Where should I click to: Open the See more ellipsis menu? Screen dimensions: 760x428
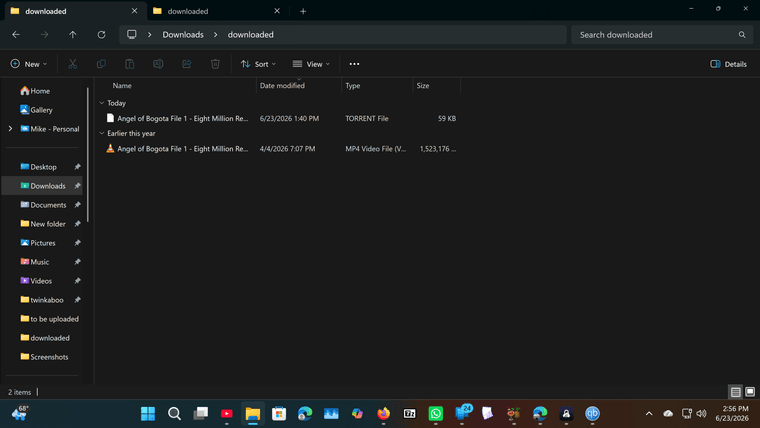(354, 64)
